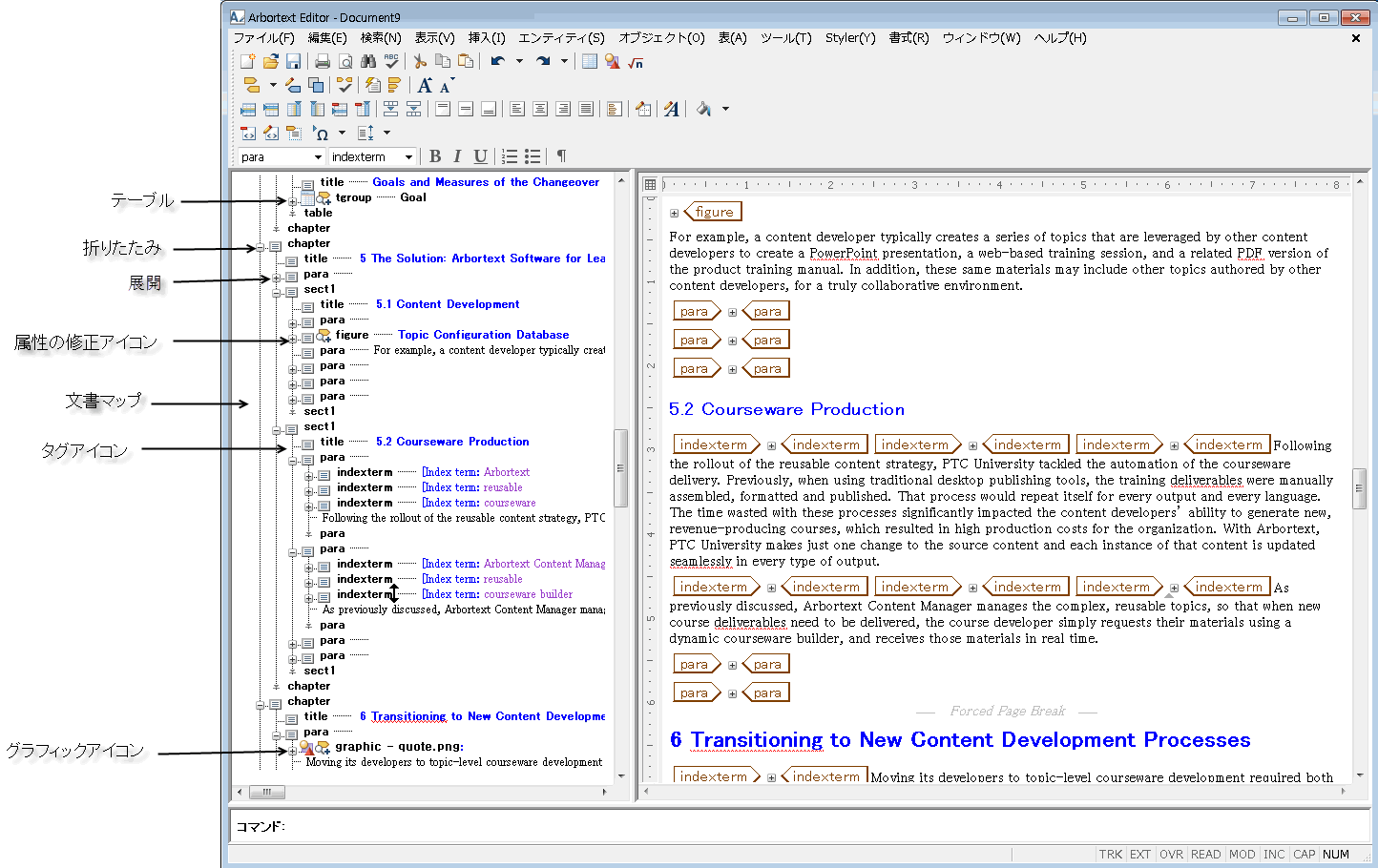Click the paint bucket shading icon

point(703,109)
